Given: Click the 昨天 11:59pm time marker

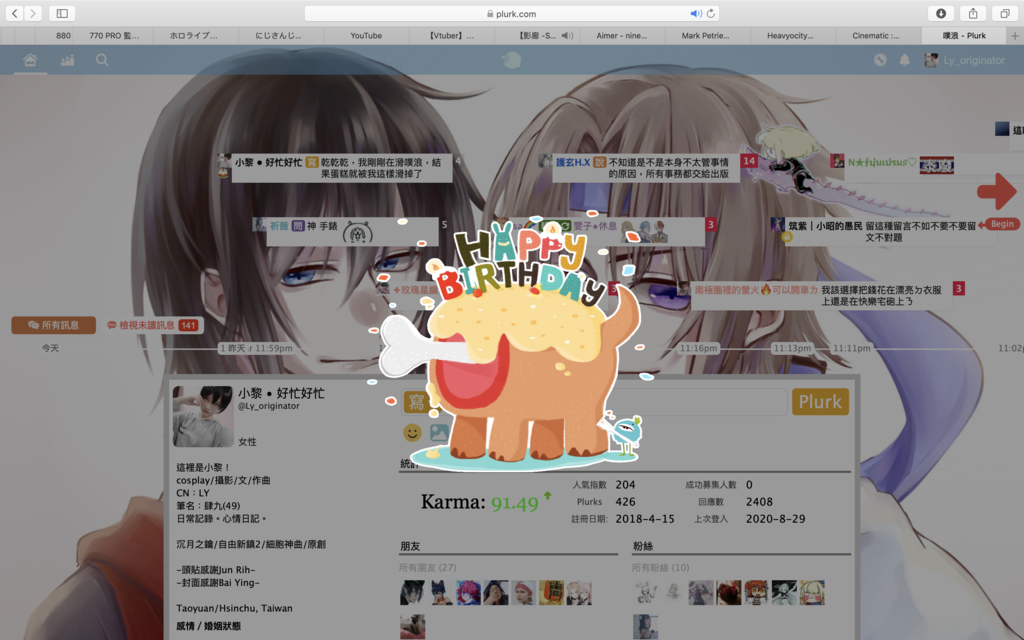Looking at the screenshot, I should 256,348.
